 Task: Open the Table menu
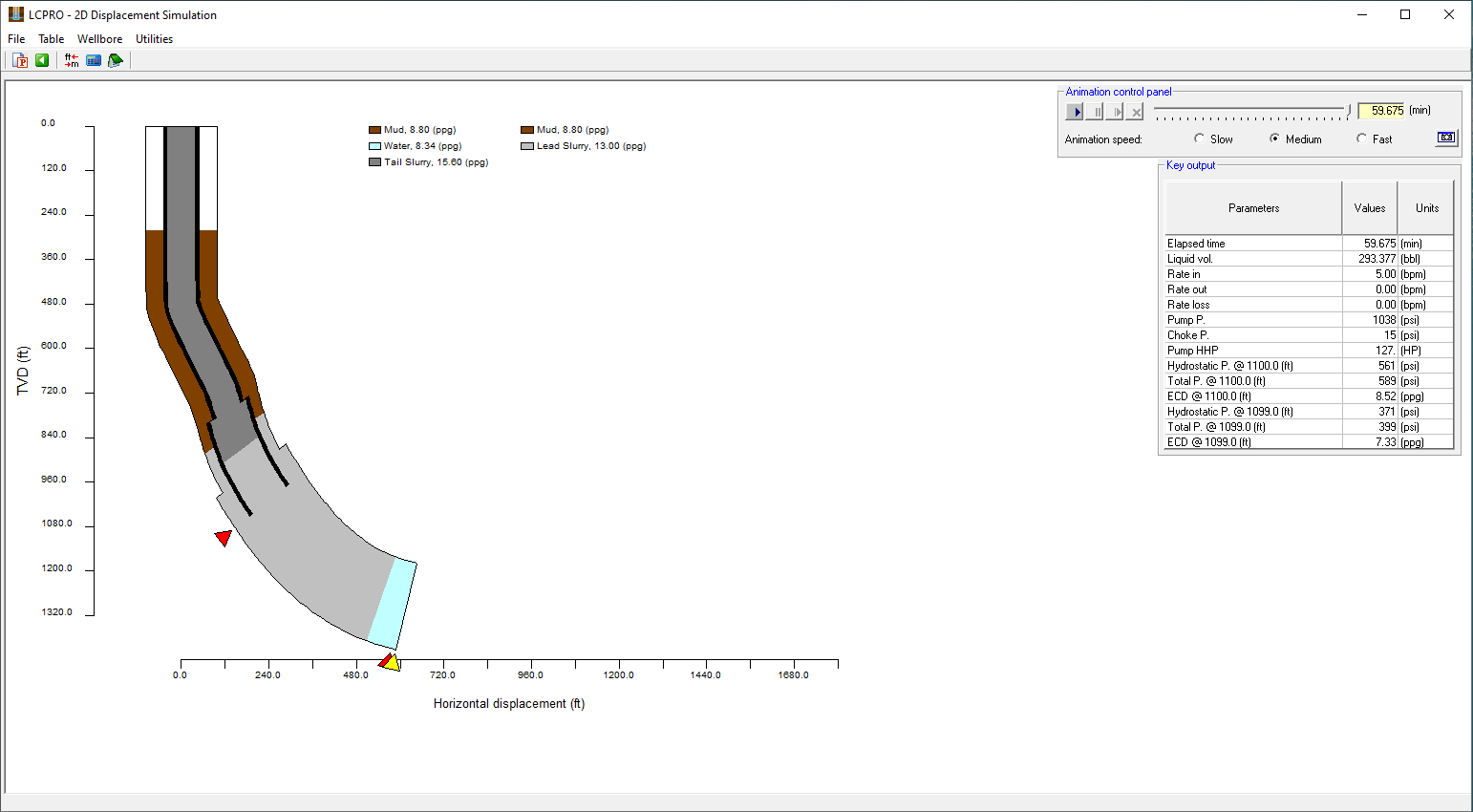[x=52, y=39]
